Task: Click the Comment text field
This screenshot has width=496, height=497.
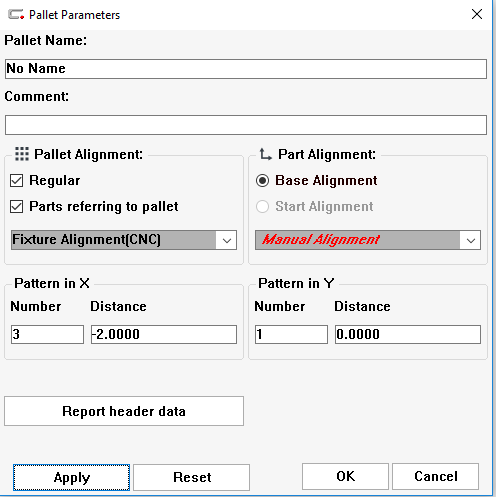Action: tap(246, 125)
